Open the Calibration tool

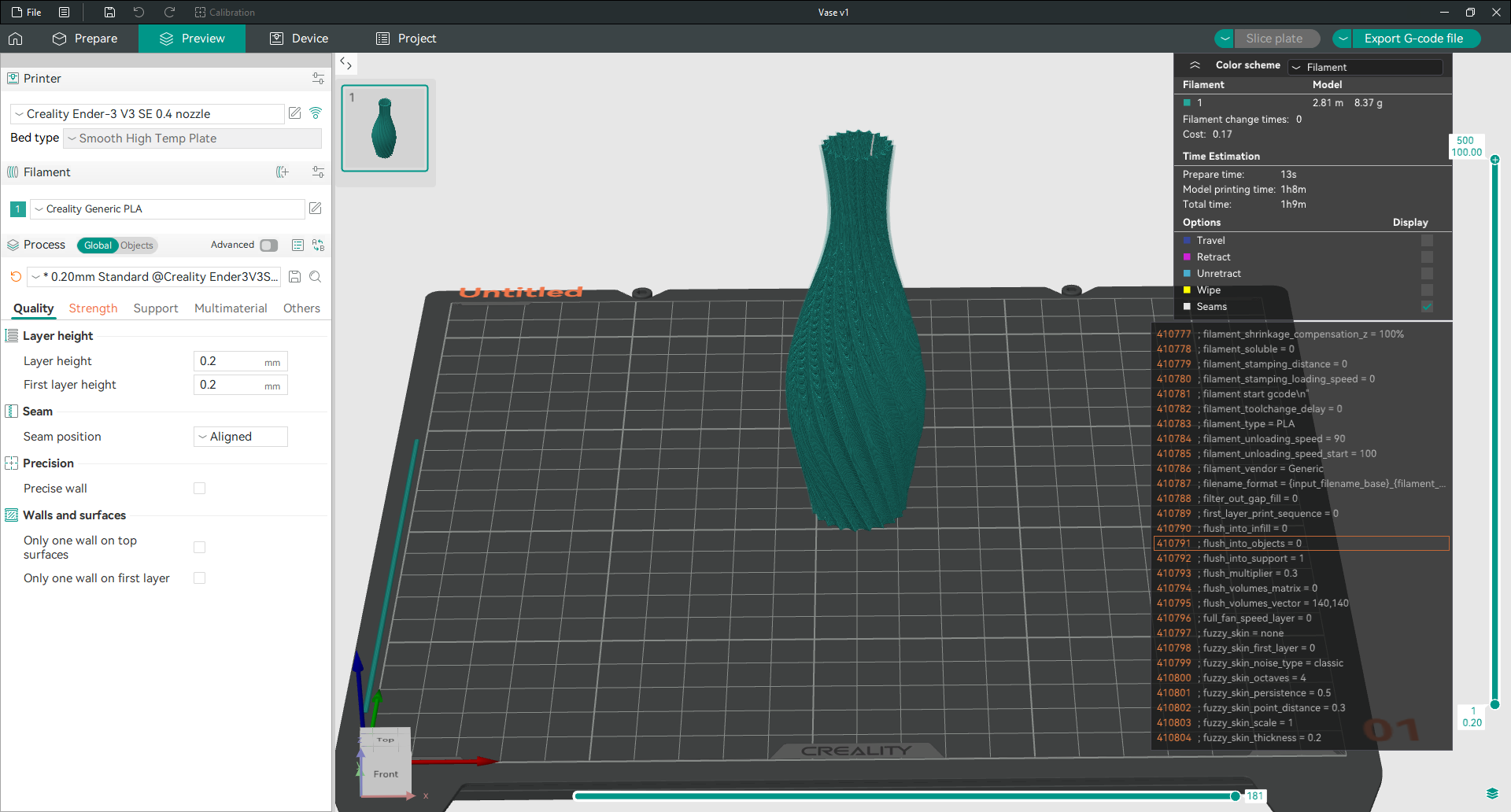[225, 12]
